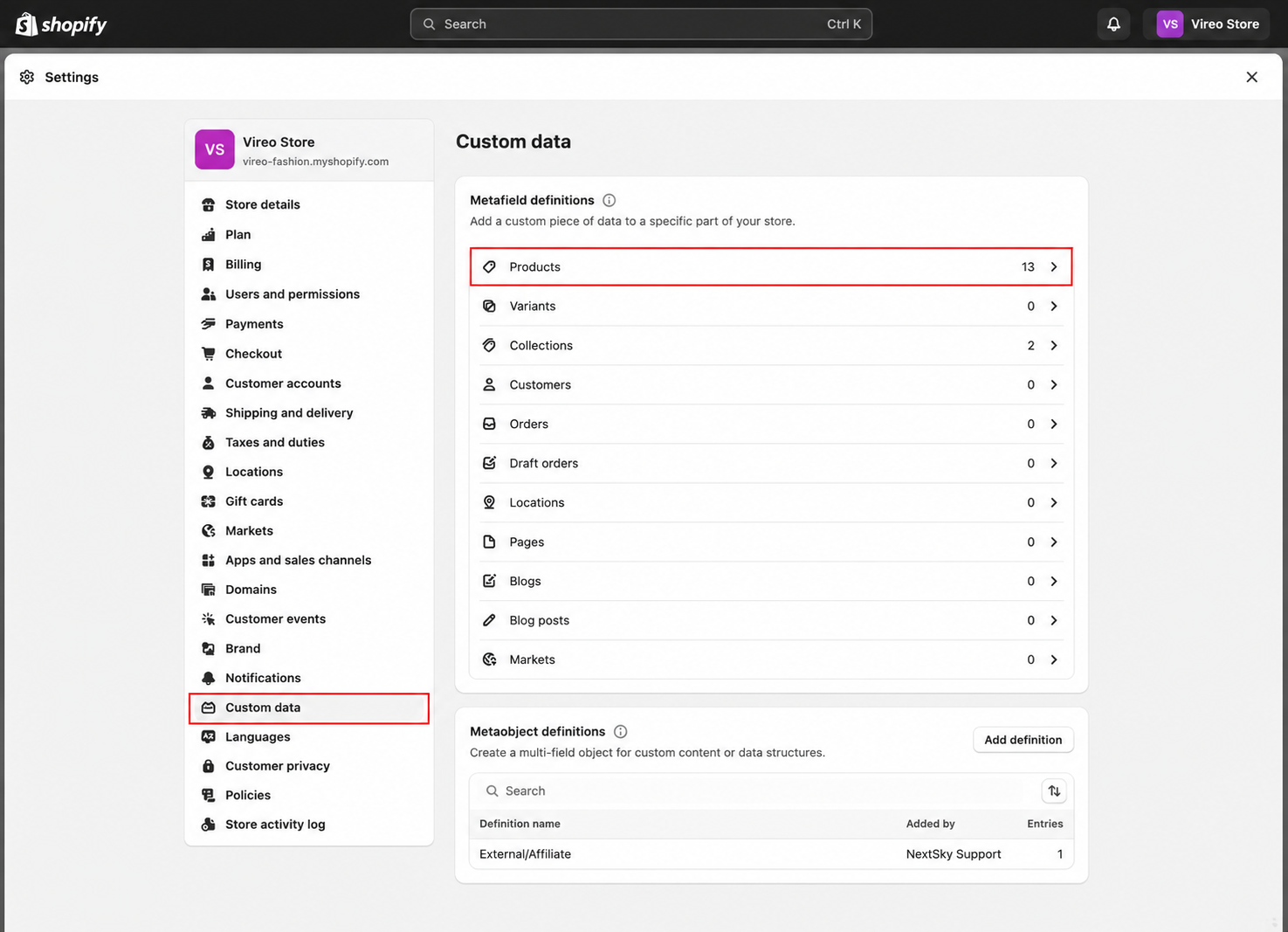
Task: Open Apps and sales channels settings
Action: 308,560
